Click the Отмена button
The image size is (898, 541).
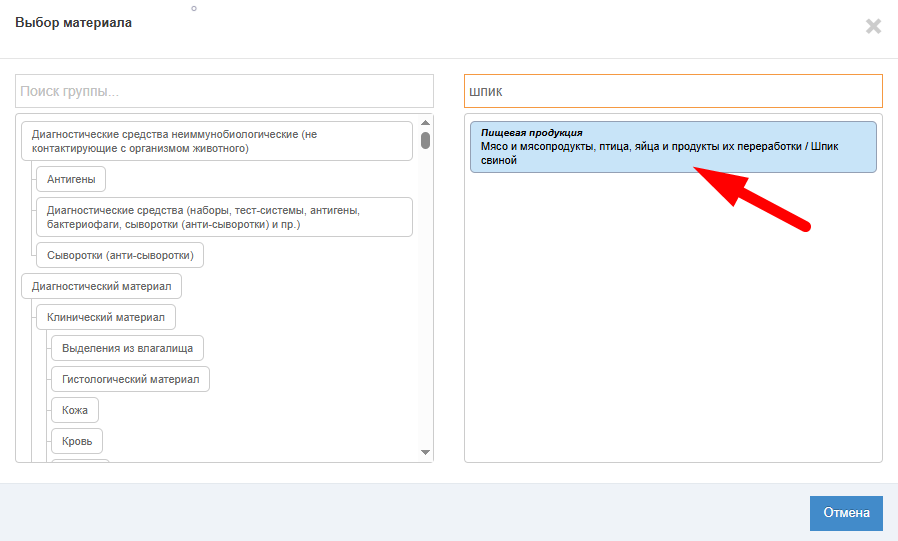846,513
